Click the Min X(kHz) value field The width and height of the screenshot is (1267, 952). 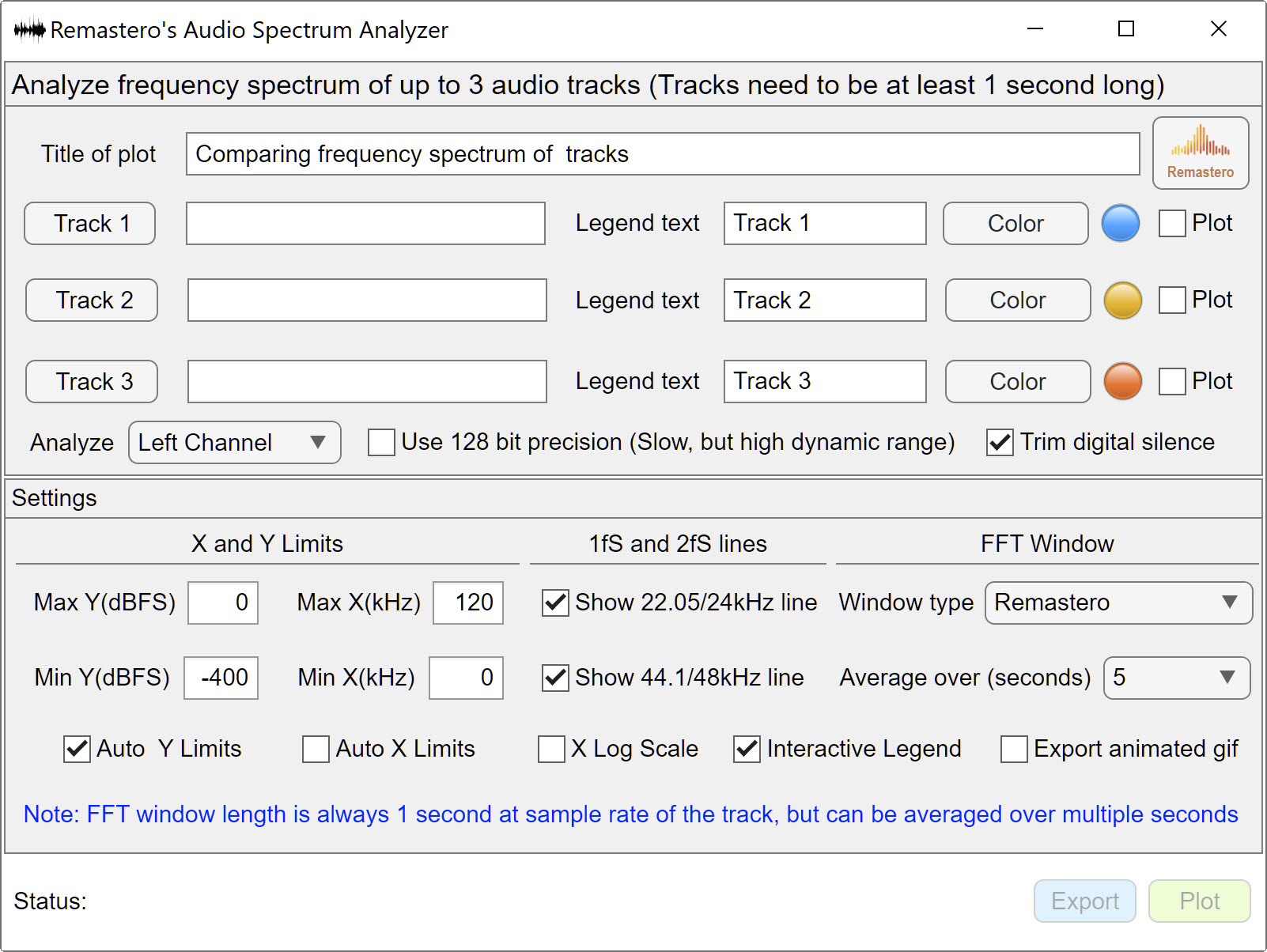466,678
